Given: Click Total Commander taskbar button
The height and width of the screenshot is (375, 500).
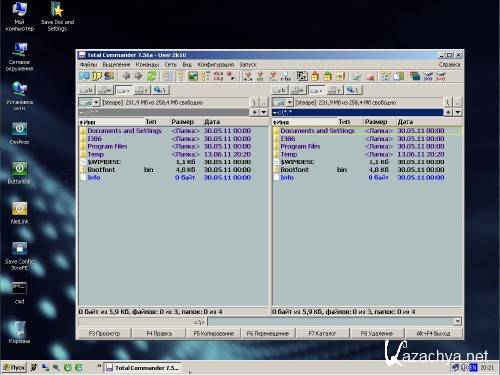Looking at the screenshot, I should click(x=143, y=368).
